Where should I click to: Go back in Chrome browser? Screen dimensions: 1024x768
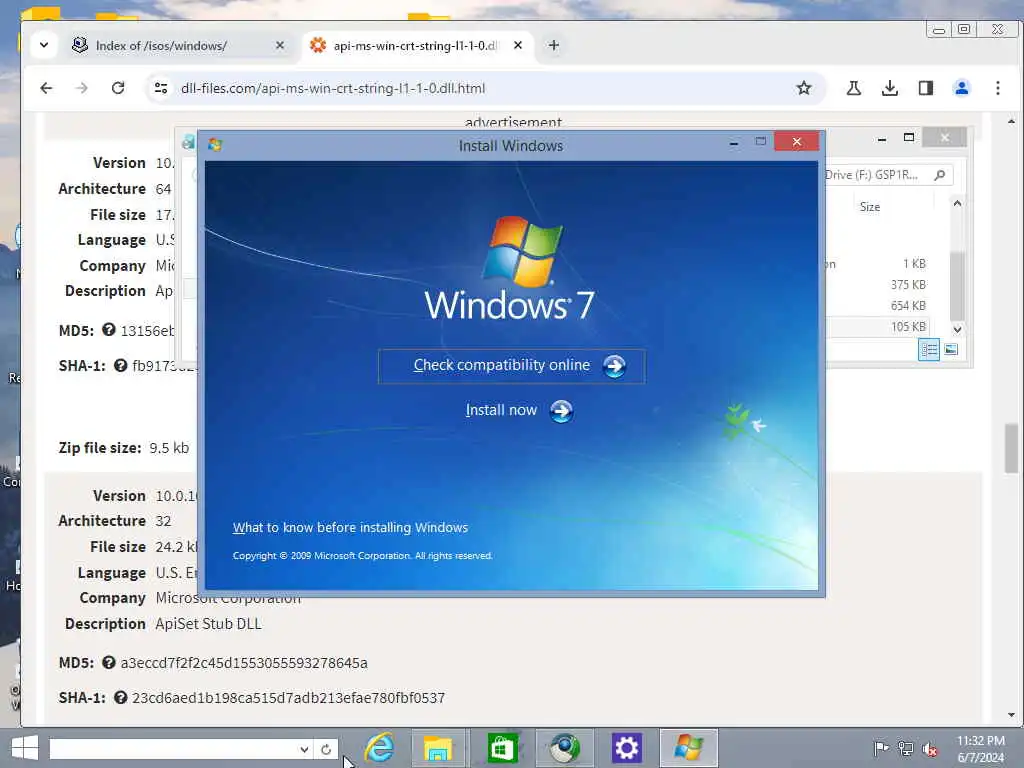pos(46,88)
